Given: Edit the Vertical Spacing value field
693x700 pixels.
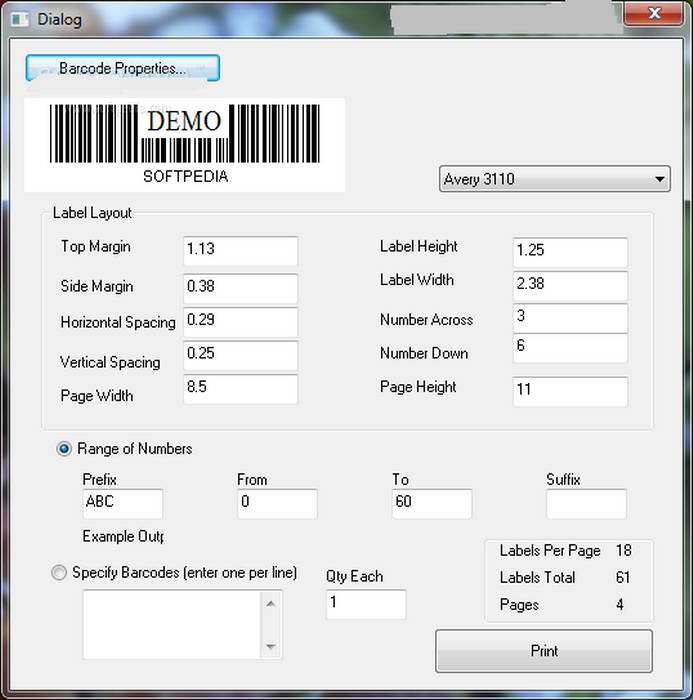Looking at the screenshot, I should [x=240, y=355].
